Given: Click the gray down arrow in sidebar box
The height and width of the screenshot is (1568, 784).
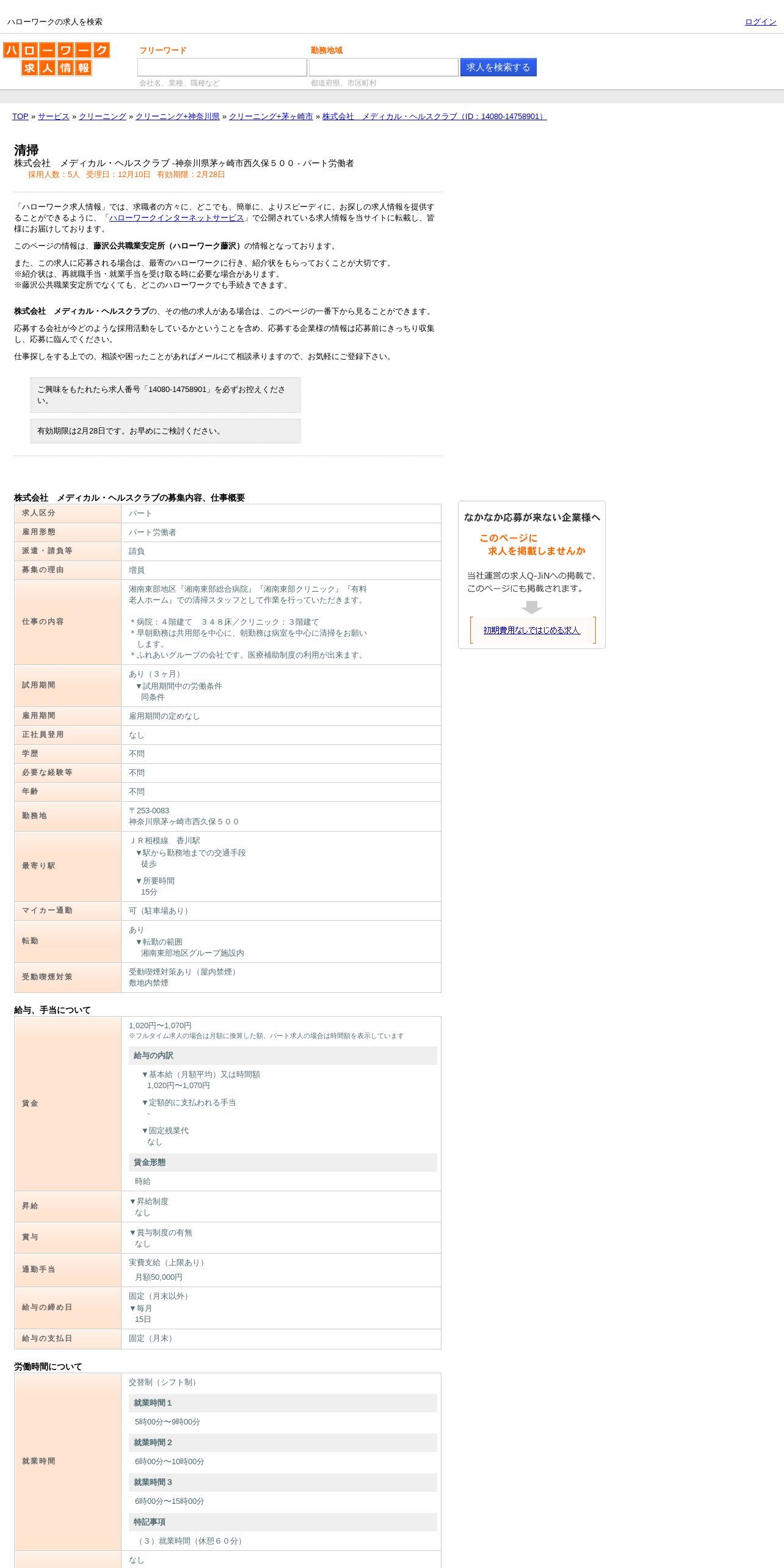Looking at the screenshot, I should (532, 608).
